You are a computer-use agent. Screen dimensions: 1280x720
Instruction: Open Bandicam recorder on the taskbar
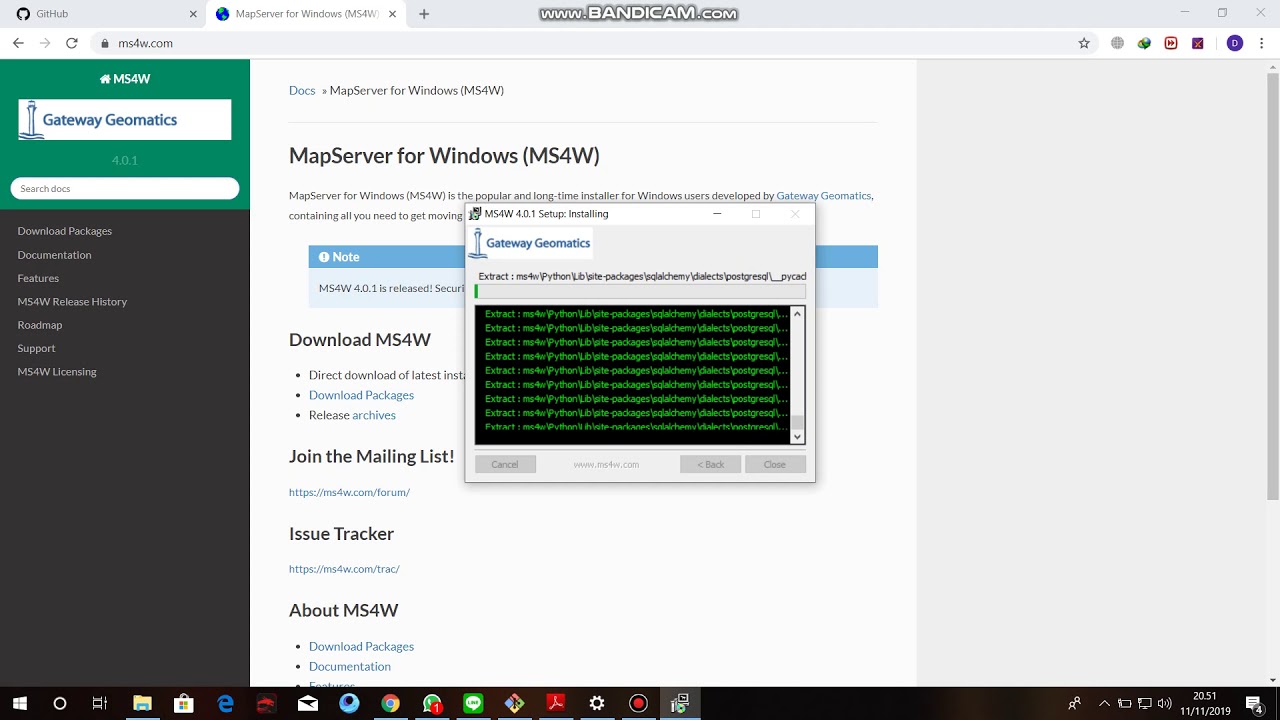(638, 704)
